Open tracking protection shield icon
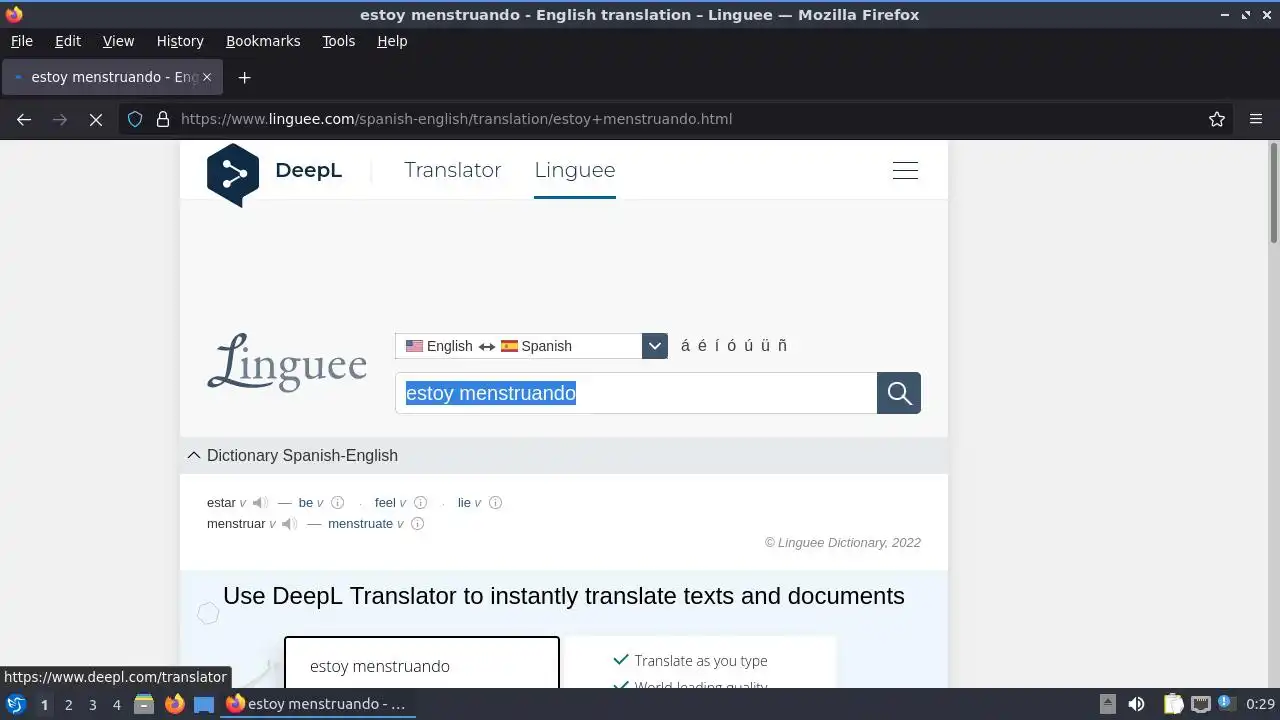Image resolution: width=1280 pixels, height=720 pixels. point(135,119)
